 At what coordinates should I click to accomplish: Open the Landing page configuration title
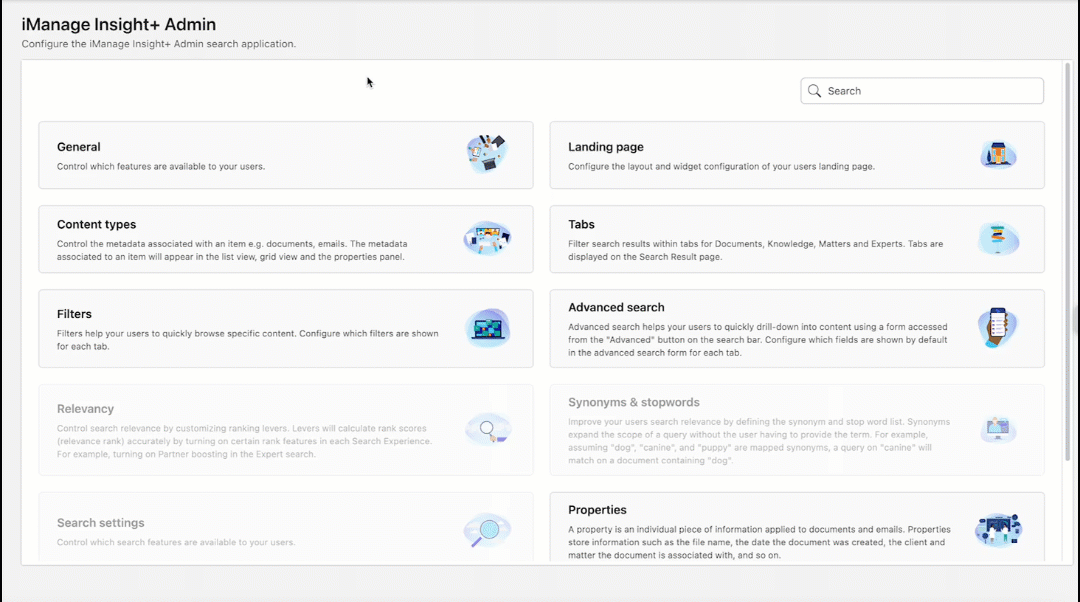coord(606,147)
